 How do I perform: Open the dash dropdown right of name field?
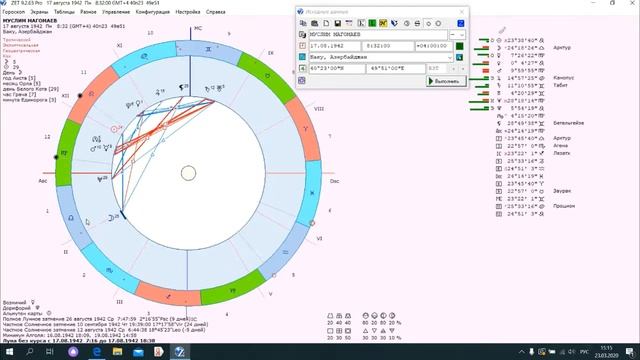click(x=457, y=35)
